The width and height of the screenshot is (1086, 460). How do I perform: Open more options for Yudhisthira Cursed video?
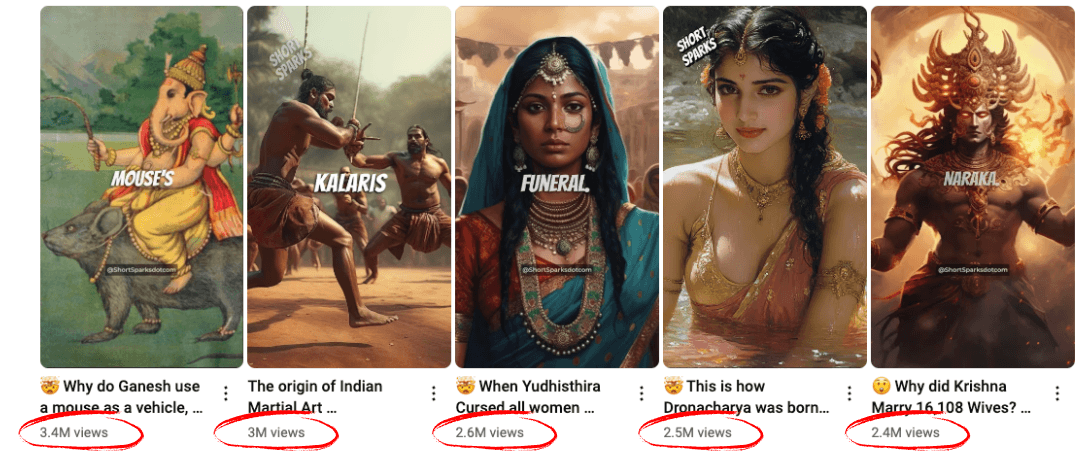click(x=641, y=393)
